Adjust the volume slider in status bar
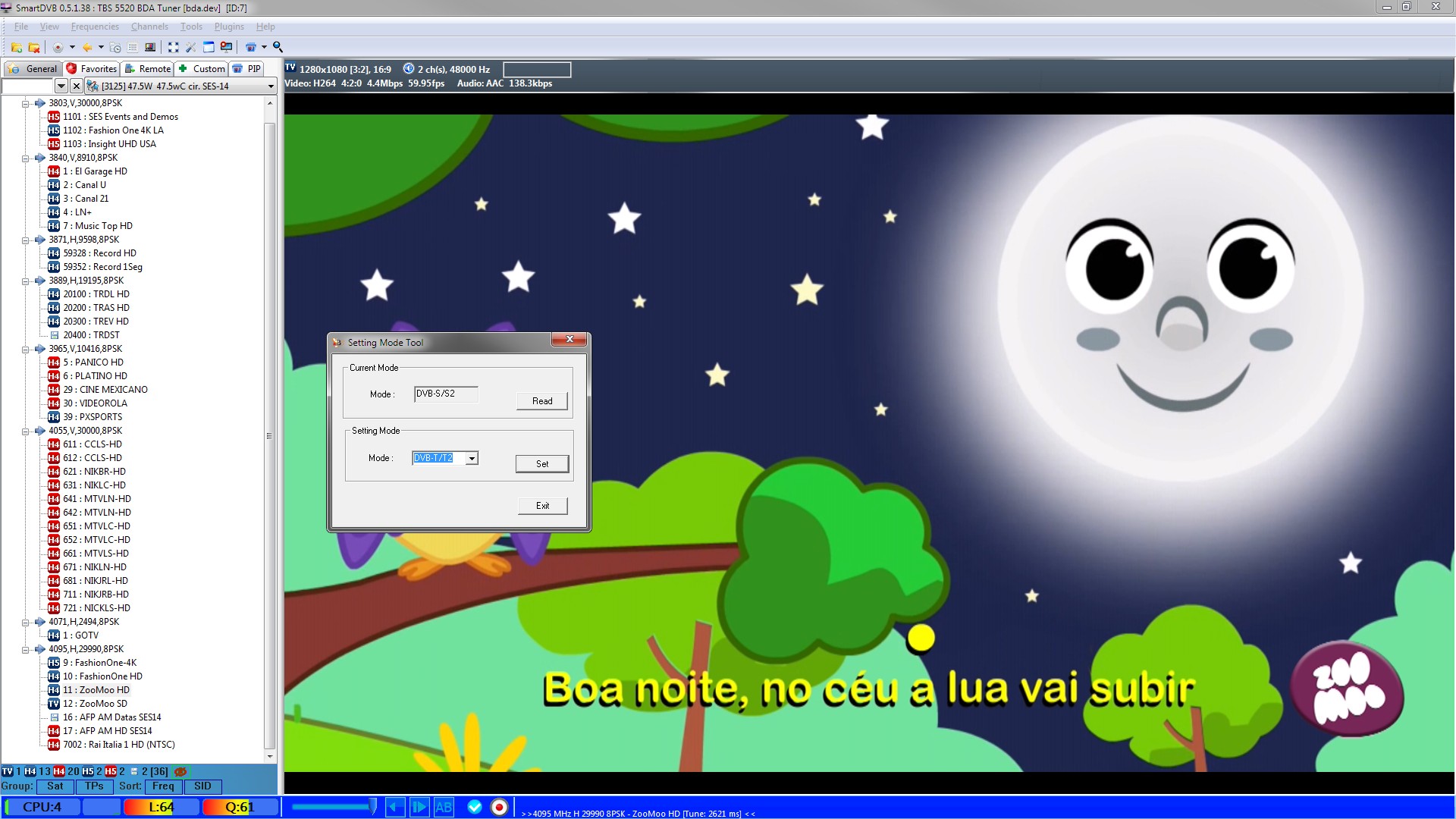1456x819 pixels. coord(334,807)
